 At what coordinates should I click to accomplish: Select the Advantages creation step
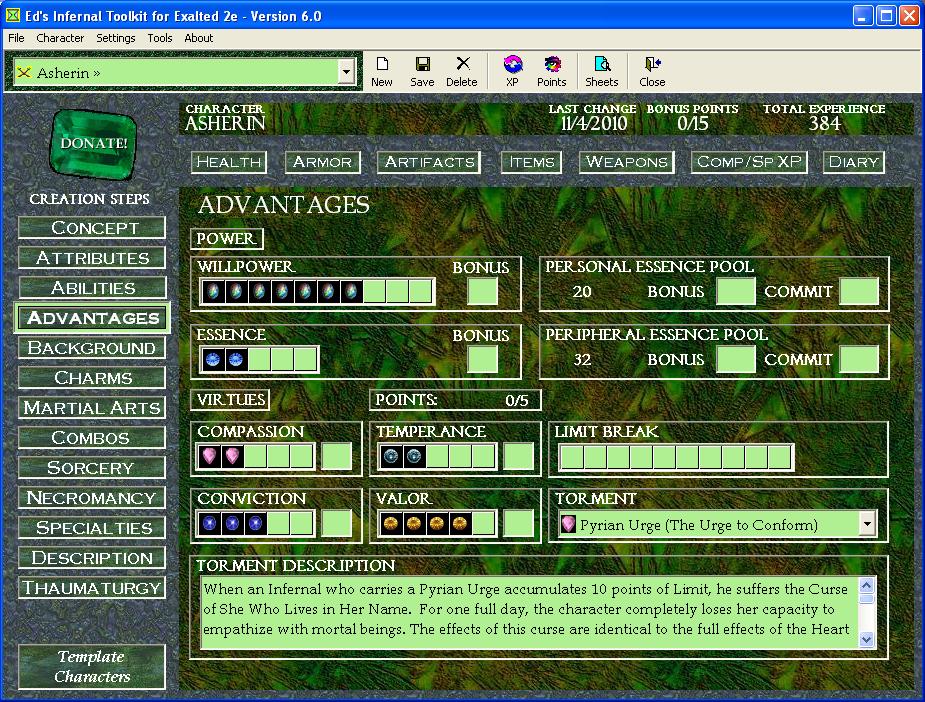tap(92, 318)
